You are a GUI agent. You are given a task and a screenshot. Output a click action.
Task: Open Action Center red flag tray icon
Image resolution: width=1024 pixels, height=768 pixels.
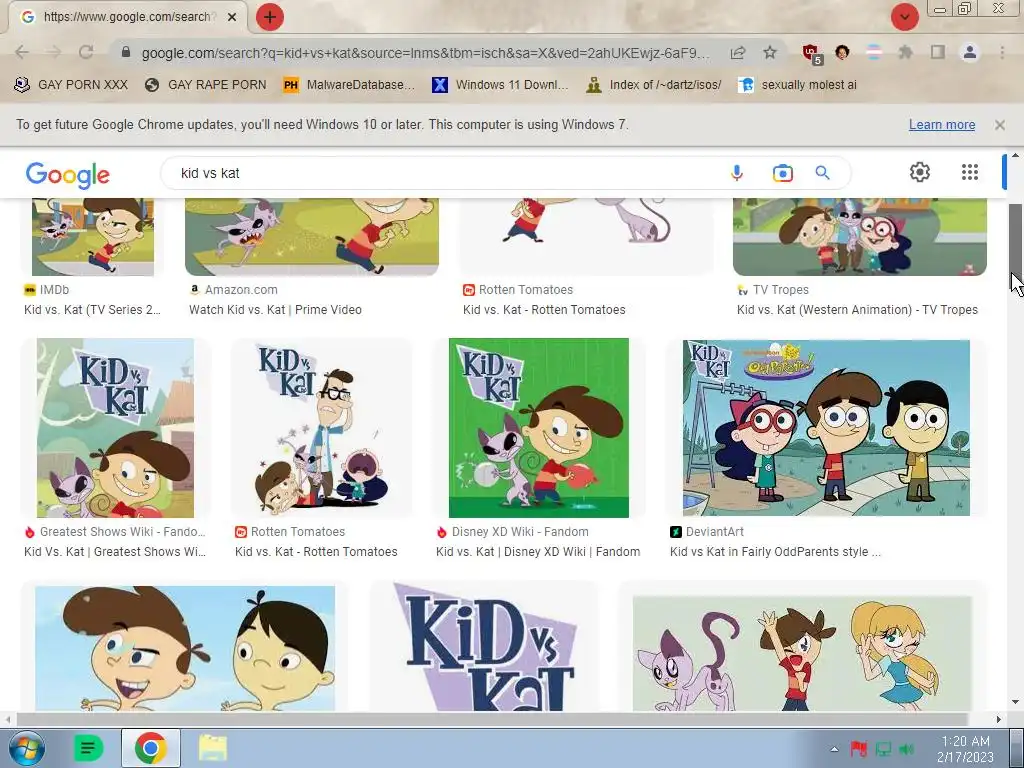[859, 749]
